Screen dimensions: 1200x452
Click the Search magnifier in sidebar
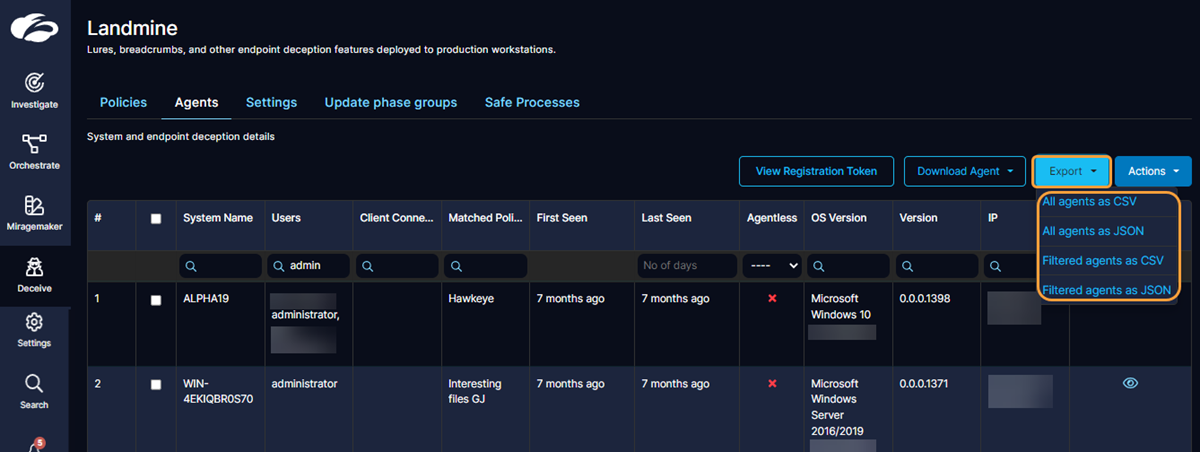point(34,391)
